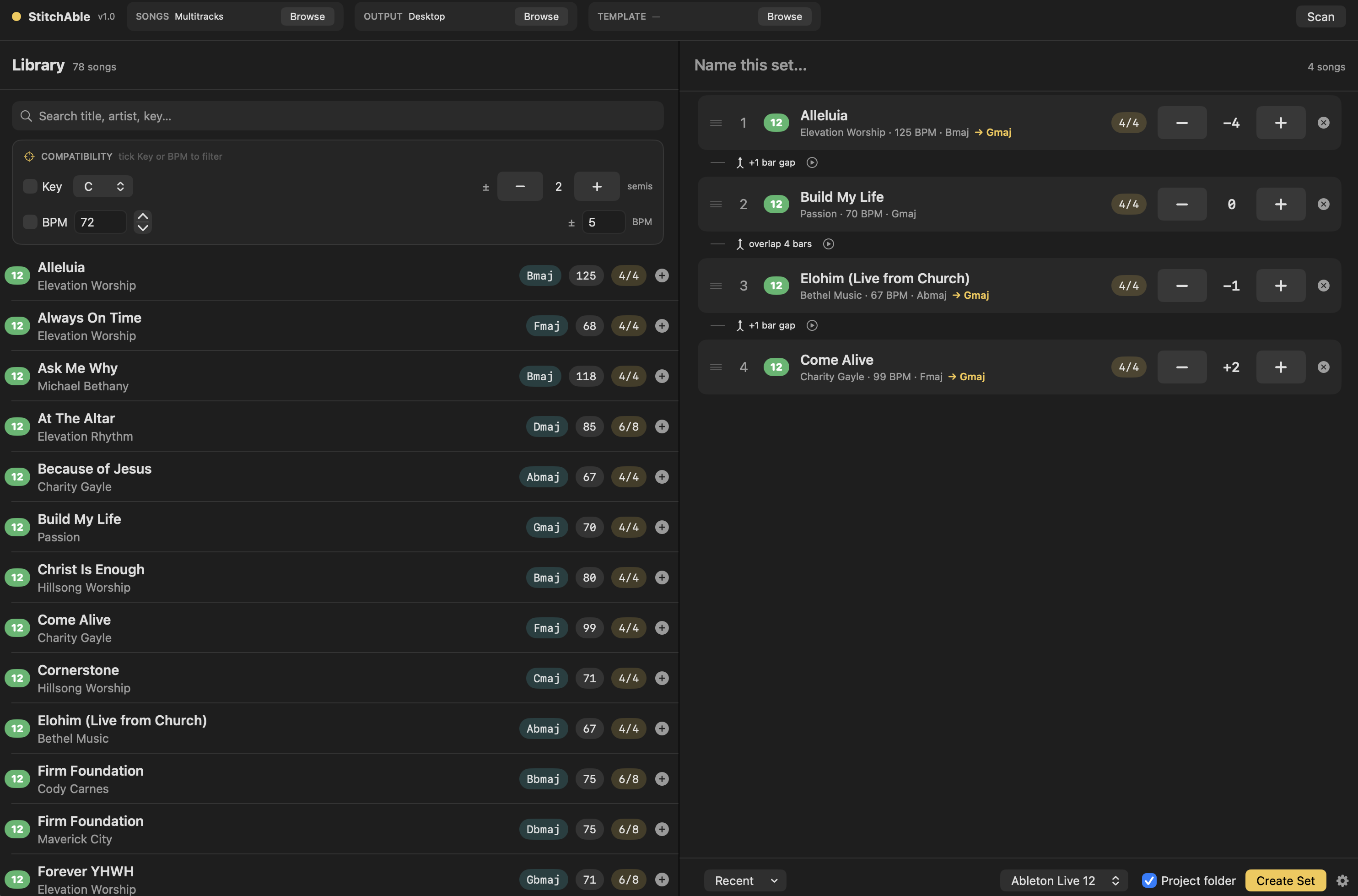Transpose Alleluia down a semitone
Viewport: 1358px width, 896px height.
tap(1182, 123)
